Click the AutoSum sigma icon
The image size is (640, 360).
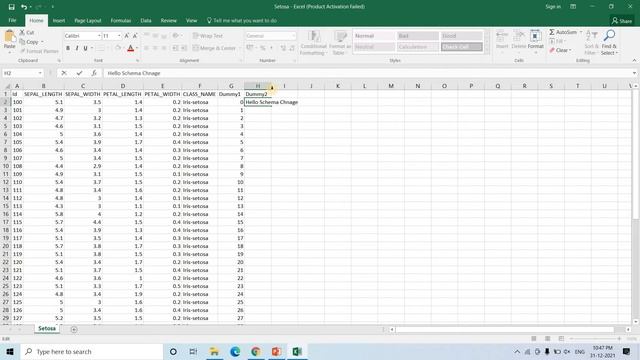tap(552, 32)
